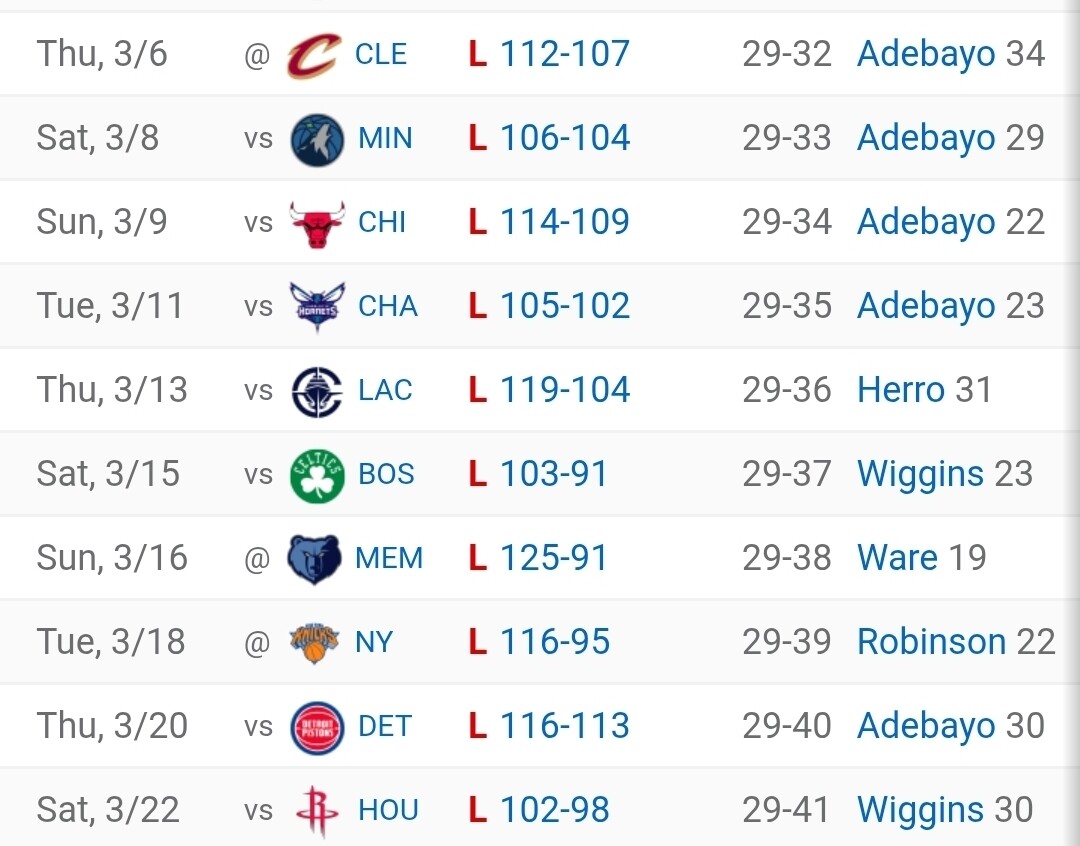1080x846 pixels.
Task: Click Adebayo in the Detroit game row
Action: 926,726
